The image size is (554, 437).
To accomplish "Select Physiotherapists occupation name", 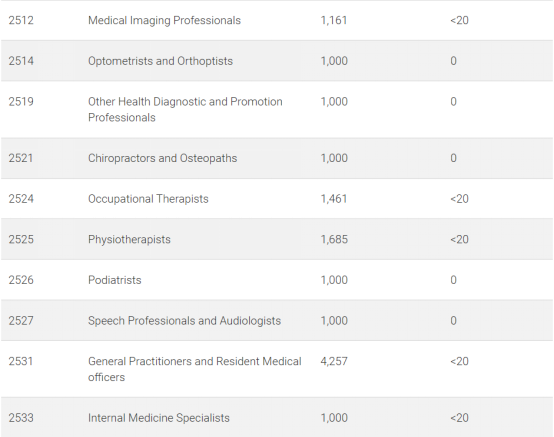I will point(129,239).
